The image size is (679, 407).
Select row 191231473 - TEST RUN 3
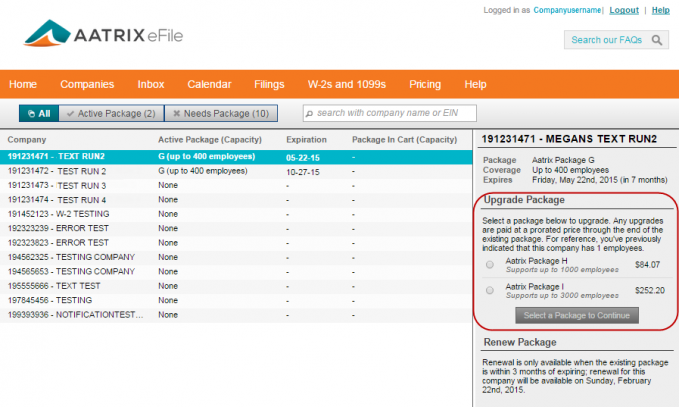(236, 186)
